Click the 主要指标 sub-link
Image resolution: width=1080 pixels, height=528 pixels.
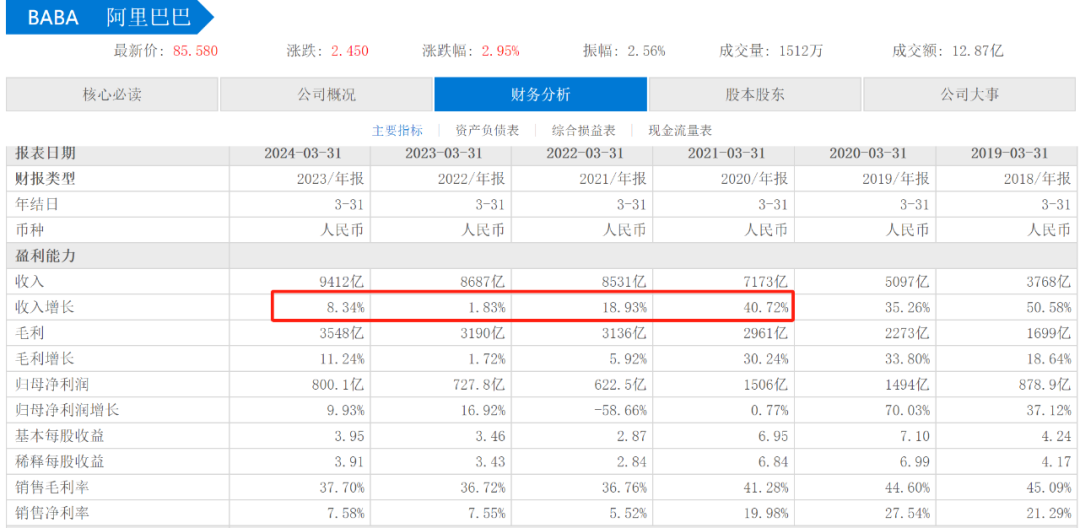pos(397,131)
